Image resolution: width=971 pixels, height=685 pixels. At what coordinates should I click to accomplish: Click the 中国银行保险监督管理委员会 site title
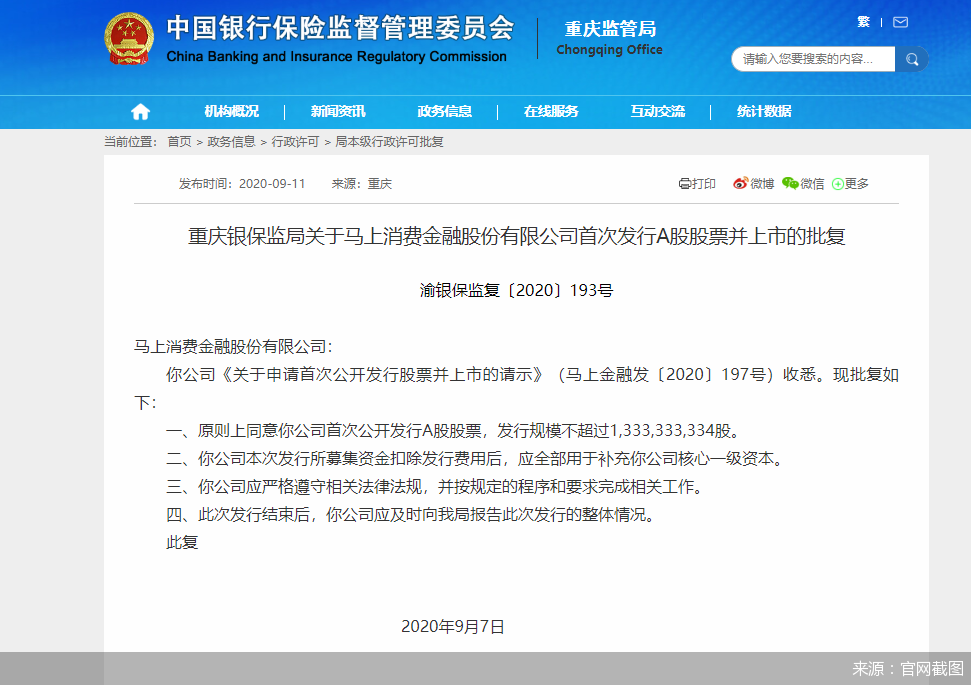[340, 28]
